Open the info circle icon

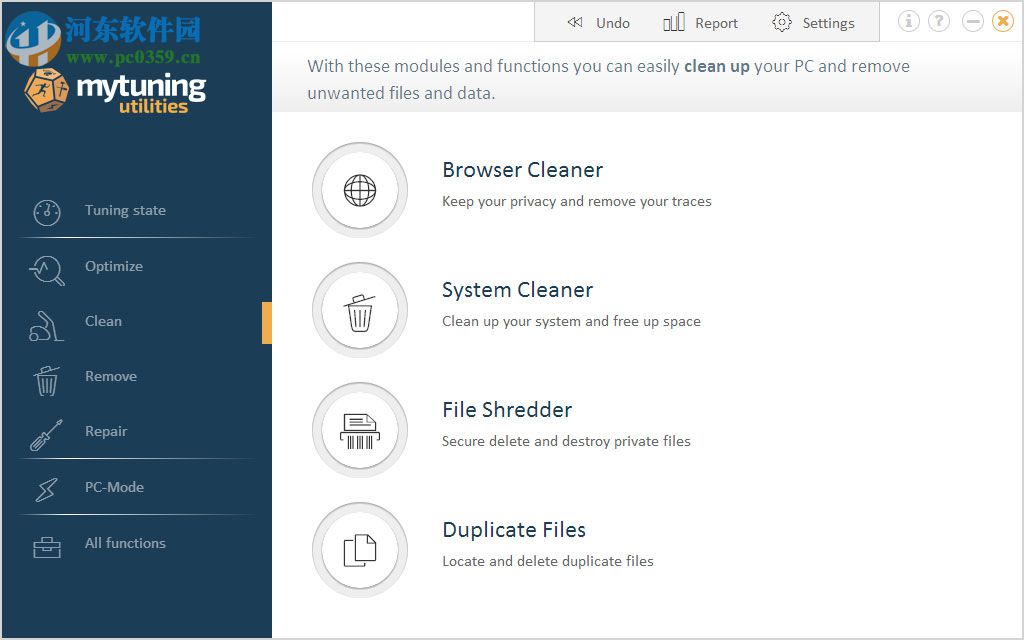click(x=908, y=21)
